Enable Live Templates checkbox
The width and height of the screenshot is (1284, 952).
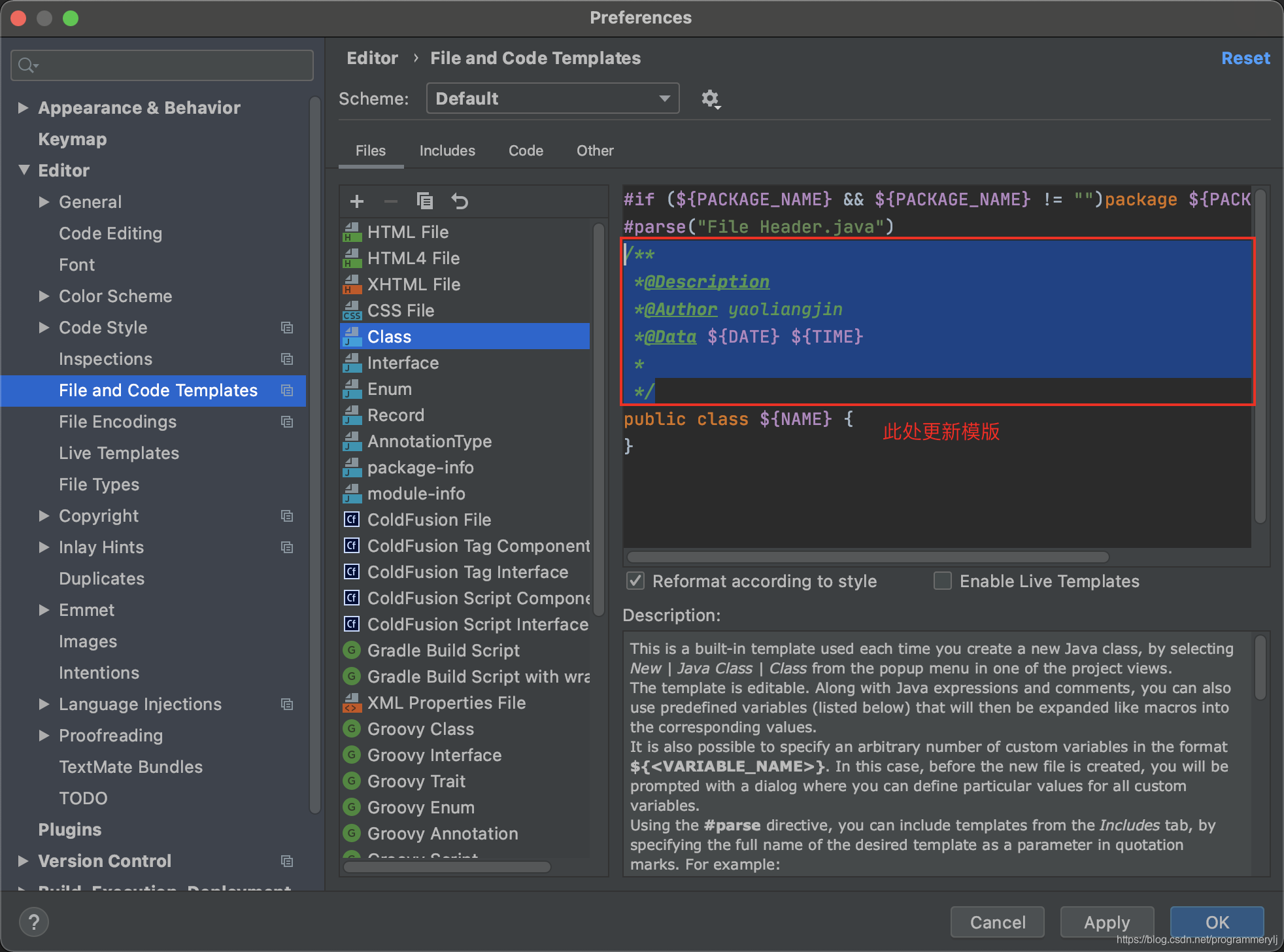point(943,581)
